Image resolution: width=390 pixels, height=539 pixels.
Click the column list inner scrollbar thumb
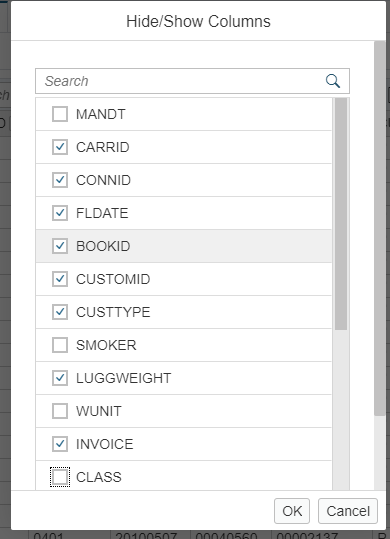point(341,214)
